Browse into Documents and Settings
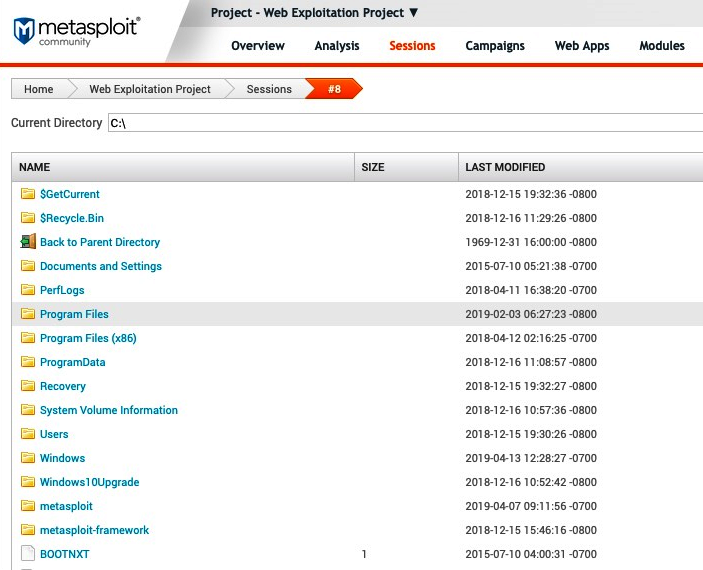The image size is (703, 570). 101,266
